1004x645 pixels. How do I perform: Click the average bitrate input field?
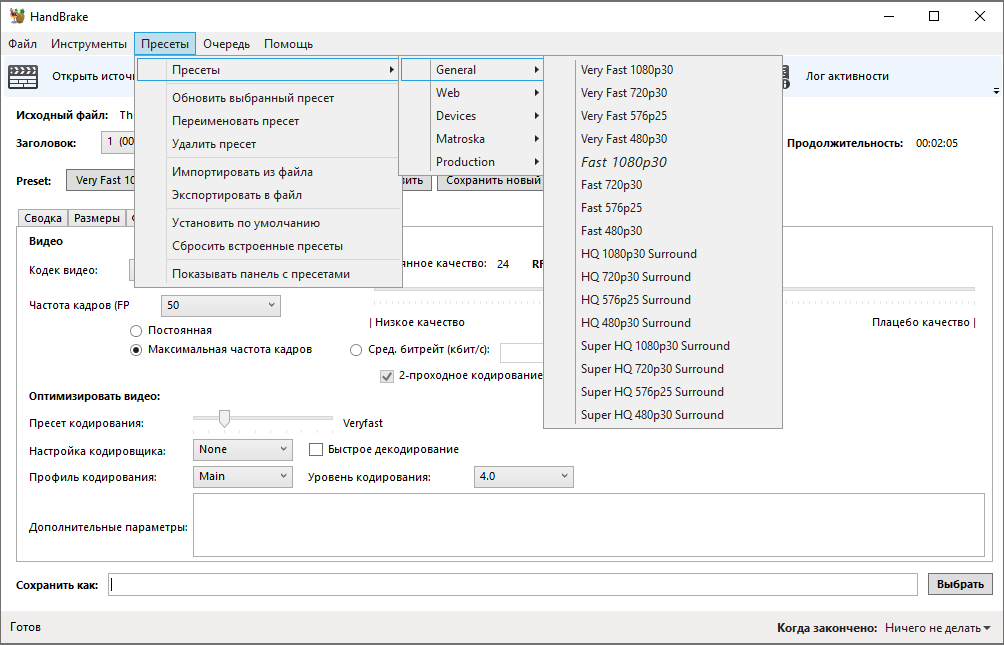click(x=521, y=353)
